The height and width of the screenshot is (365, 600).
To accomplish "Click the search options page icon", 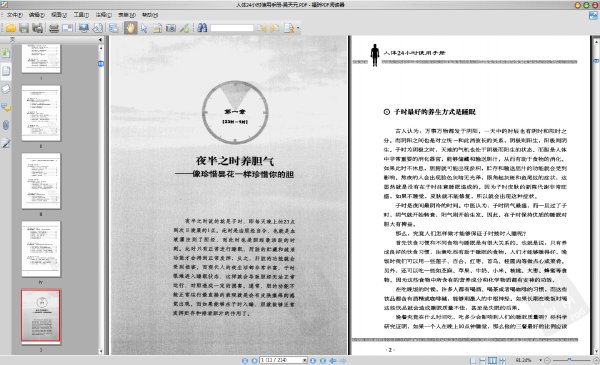I will pyautogui.click(x=289, y=28).
